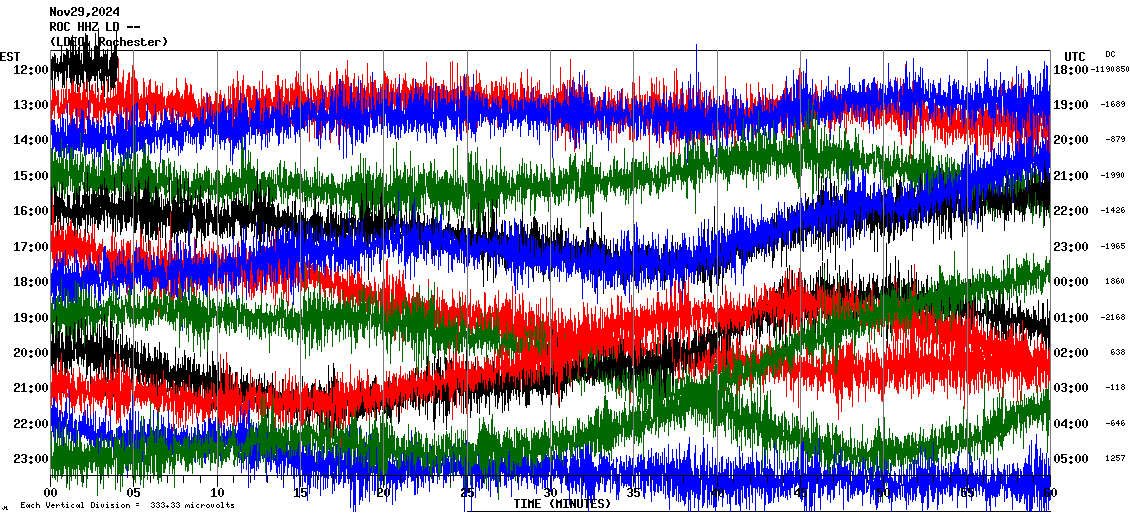
Task: Click the 18:00 UTC row label
Action: tap(1071, 69)
